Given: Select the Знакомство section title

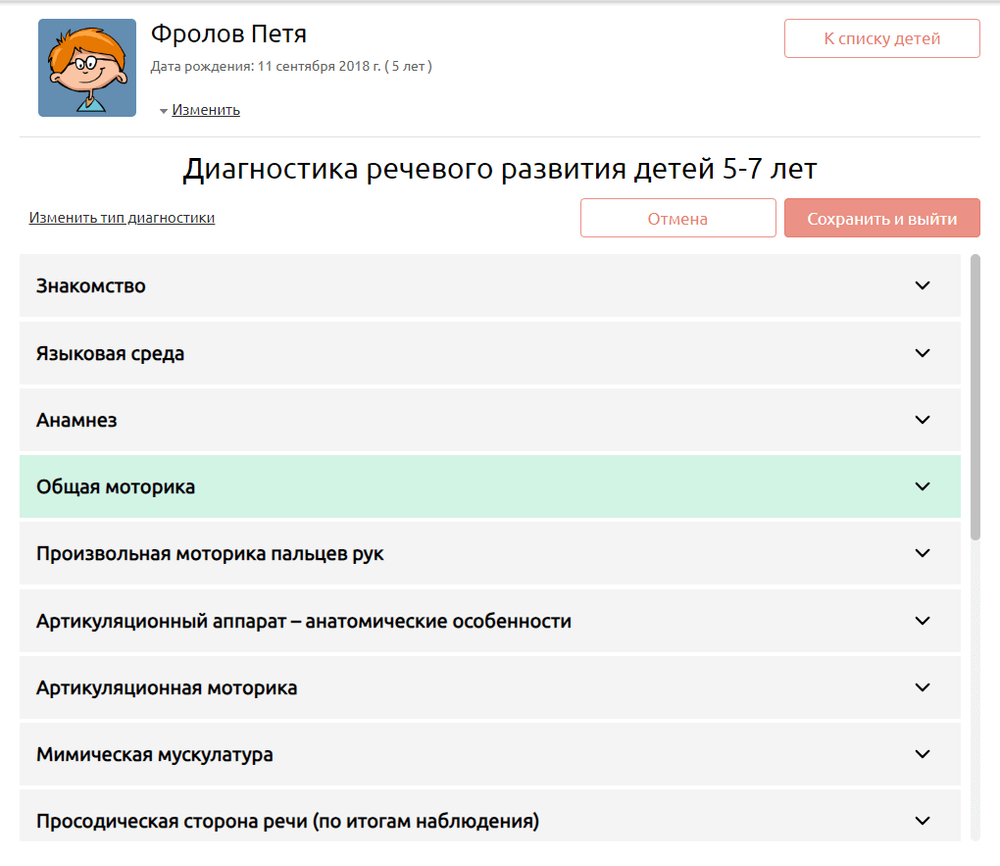Looking at the screenshot, I should [91, 286].
